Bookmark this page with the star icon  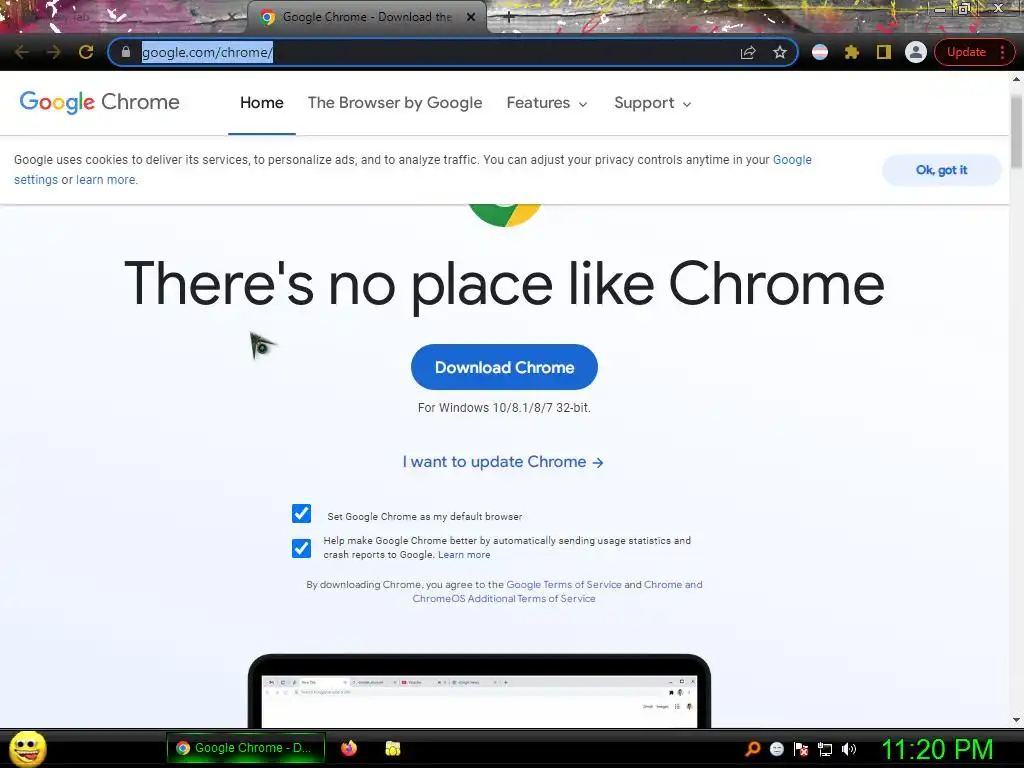coord(780,52)
